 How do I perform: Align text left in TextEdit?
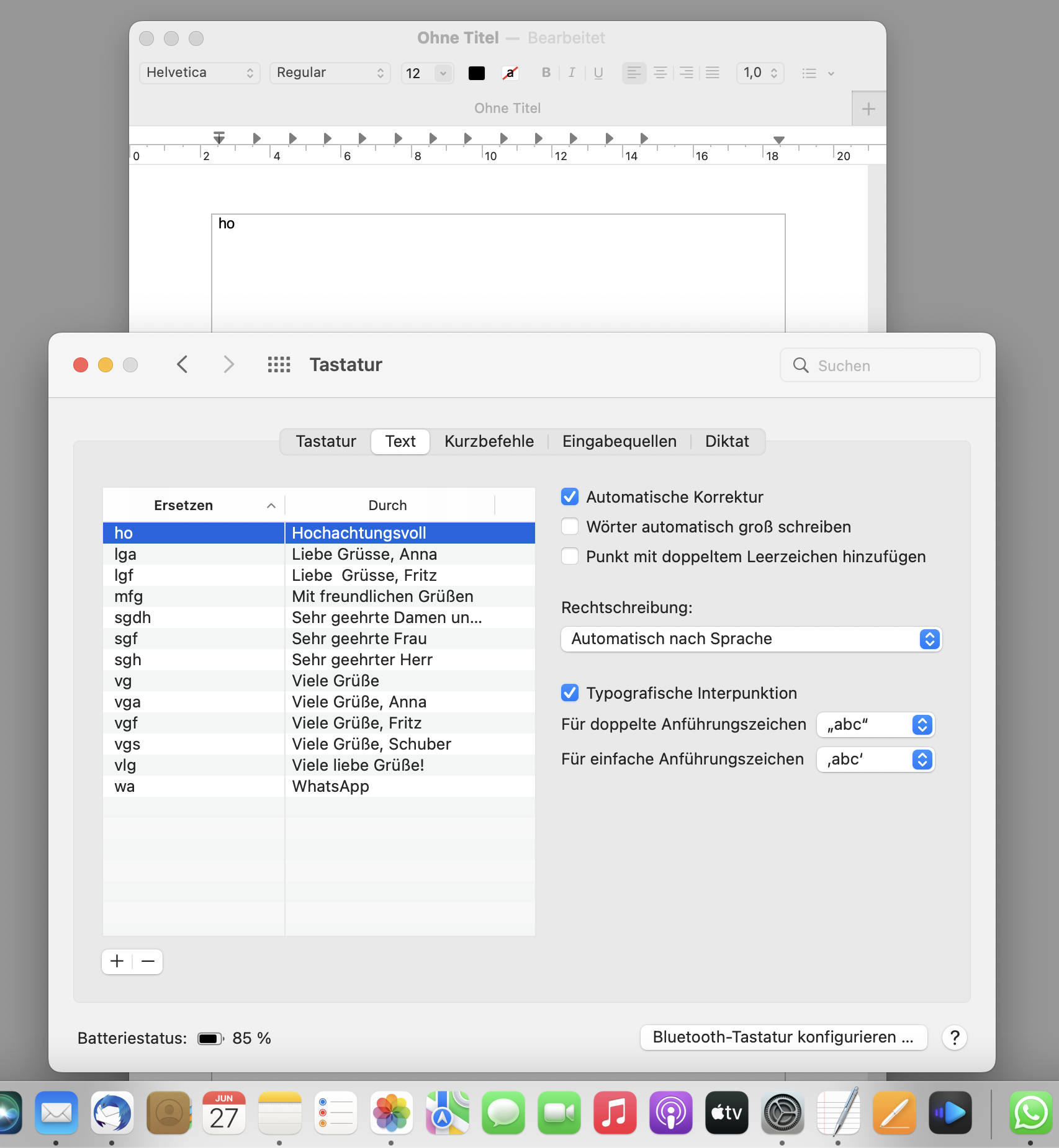coord(634,73)
